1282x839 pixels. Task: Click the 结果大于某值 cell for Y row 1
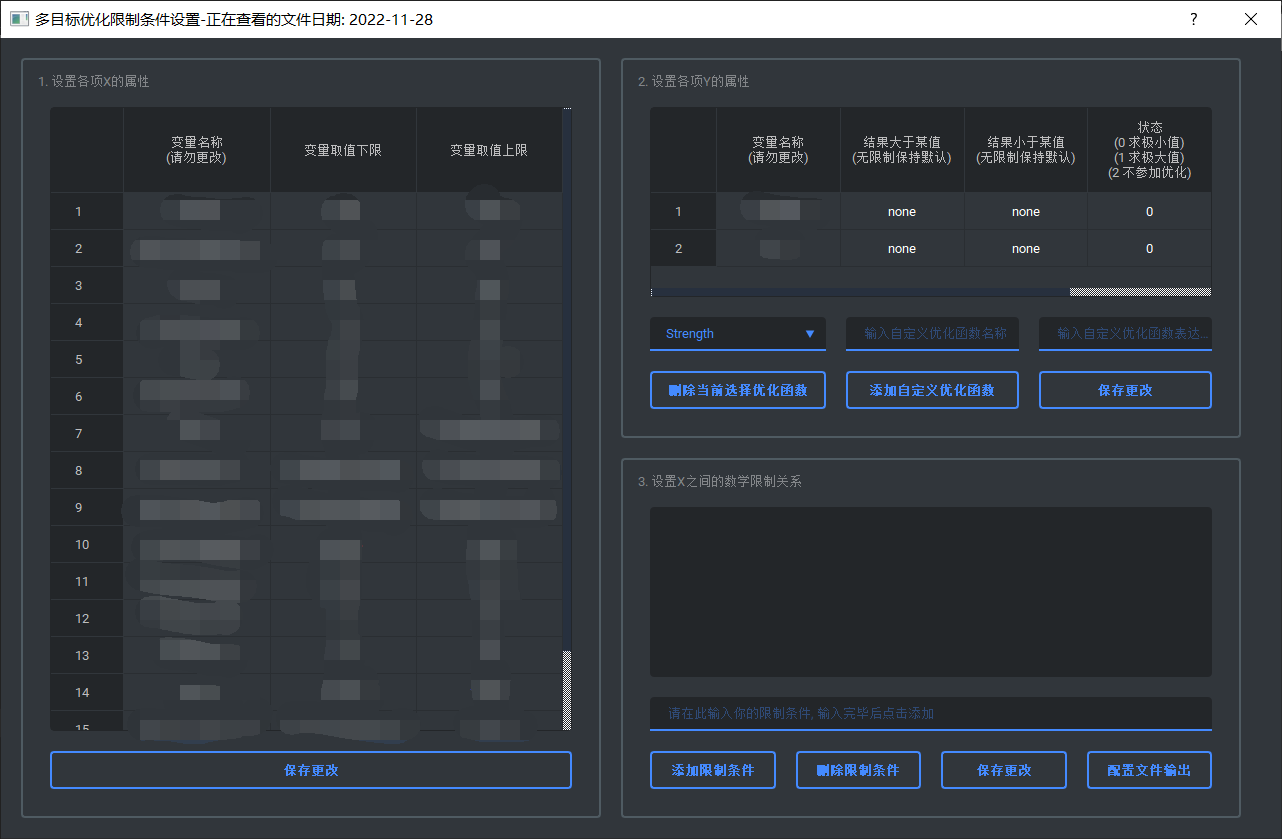click(x=902, y=211)
